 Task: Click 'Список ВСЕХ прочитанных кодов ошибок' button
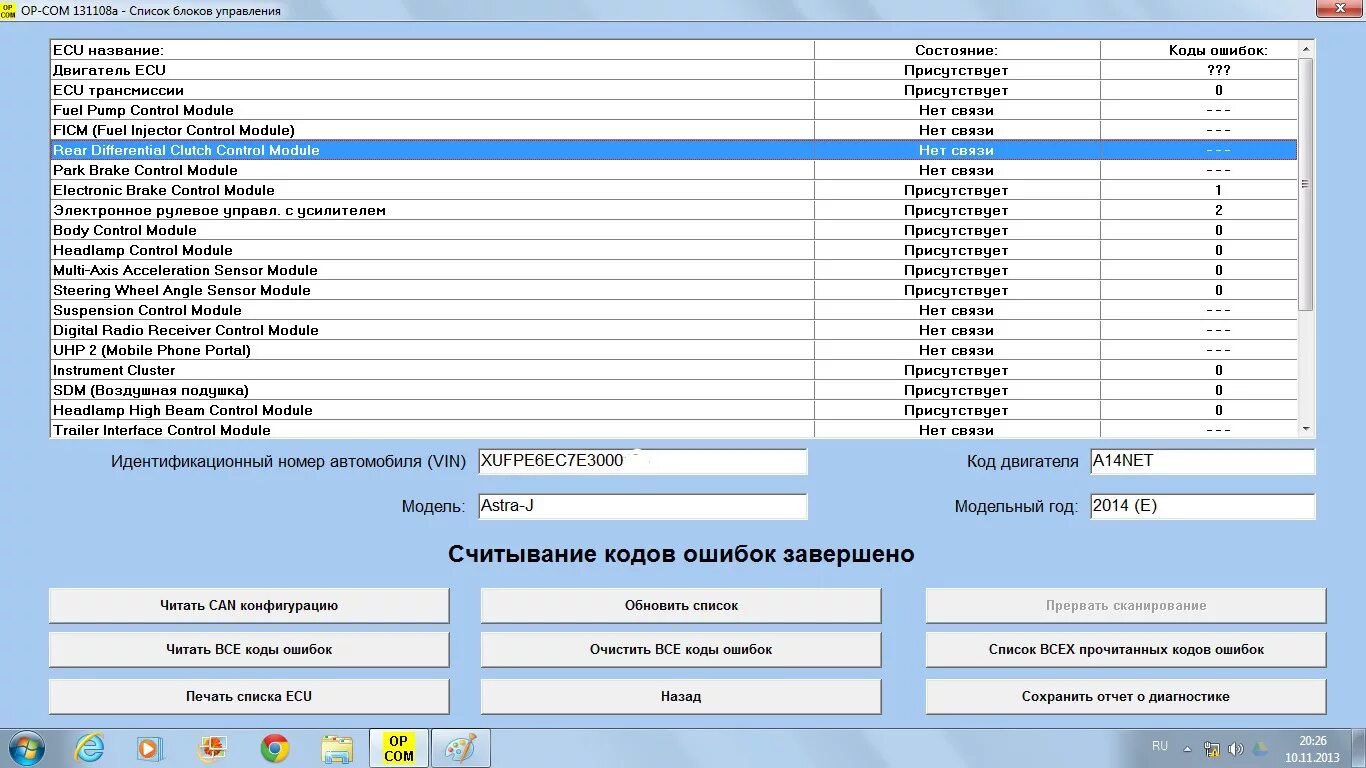1126,650
